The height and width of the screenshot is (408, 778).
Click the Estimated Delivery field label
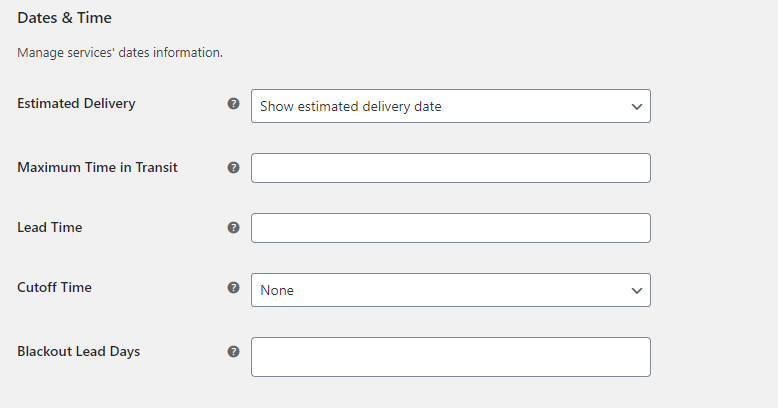pyautogui.click(x=76, y=104)
